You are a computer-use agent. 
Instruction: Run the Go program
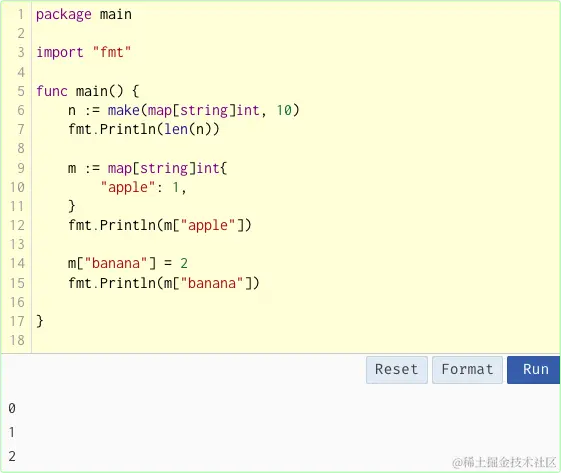coord(533,370)
